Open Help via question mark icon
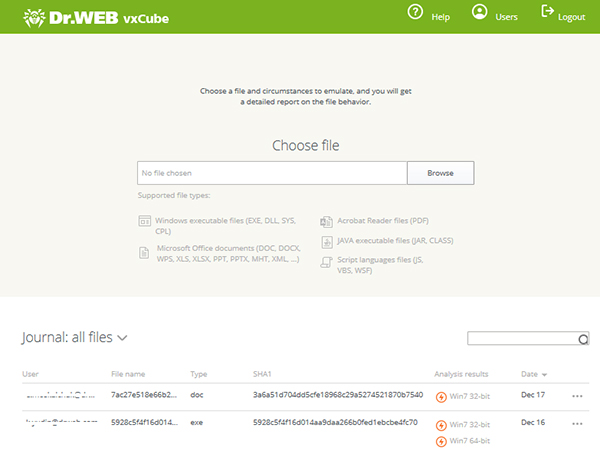The height and width of the screenshot is (451, 600). tap(415, 13)
